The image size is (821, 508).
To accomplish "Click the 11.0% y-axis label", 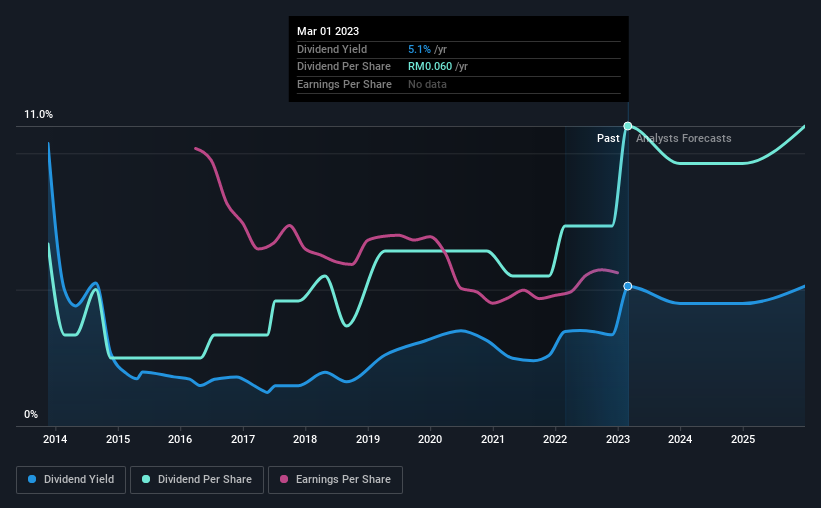I will [38, 115].
